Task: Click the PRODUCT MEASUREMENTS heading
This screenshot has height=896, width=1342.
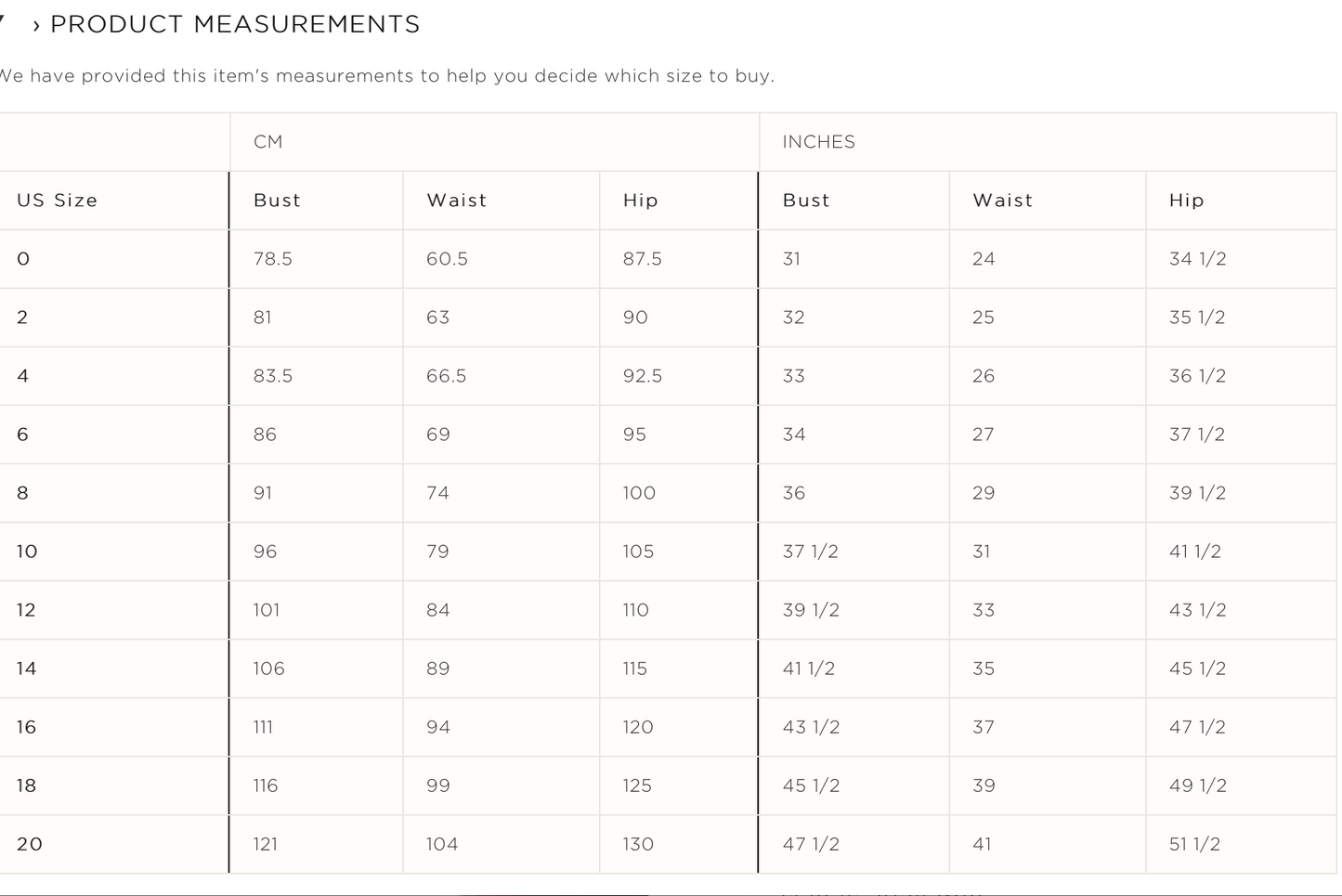Action: 234,25
